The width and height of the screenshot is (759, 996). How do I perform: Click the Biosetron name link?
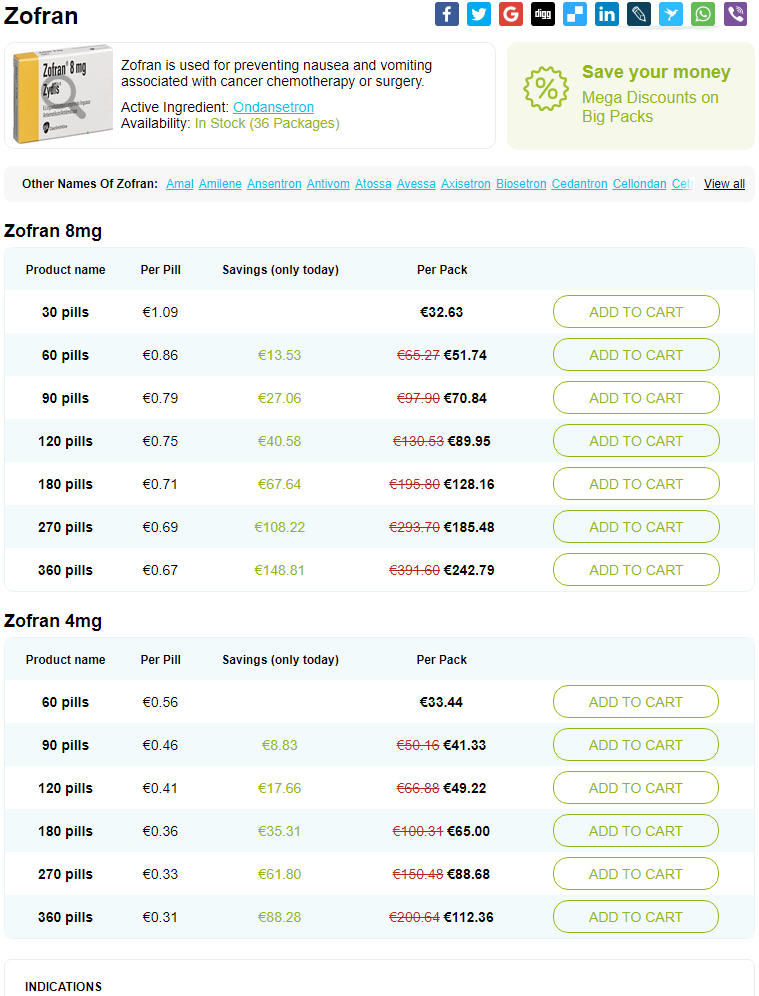tap(521, 184)
